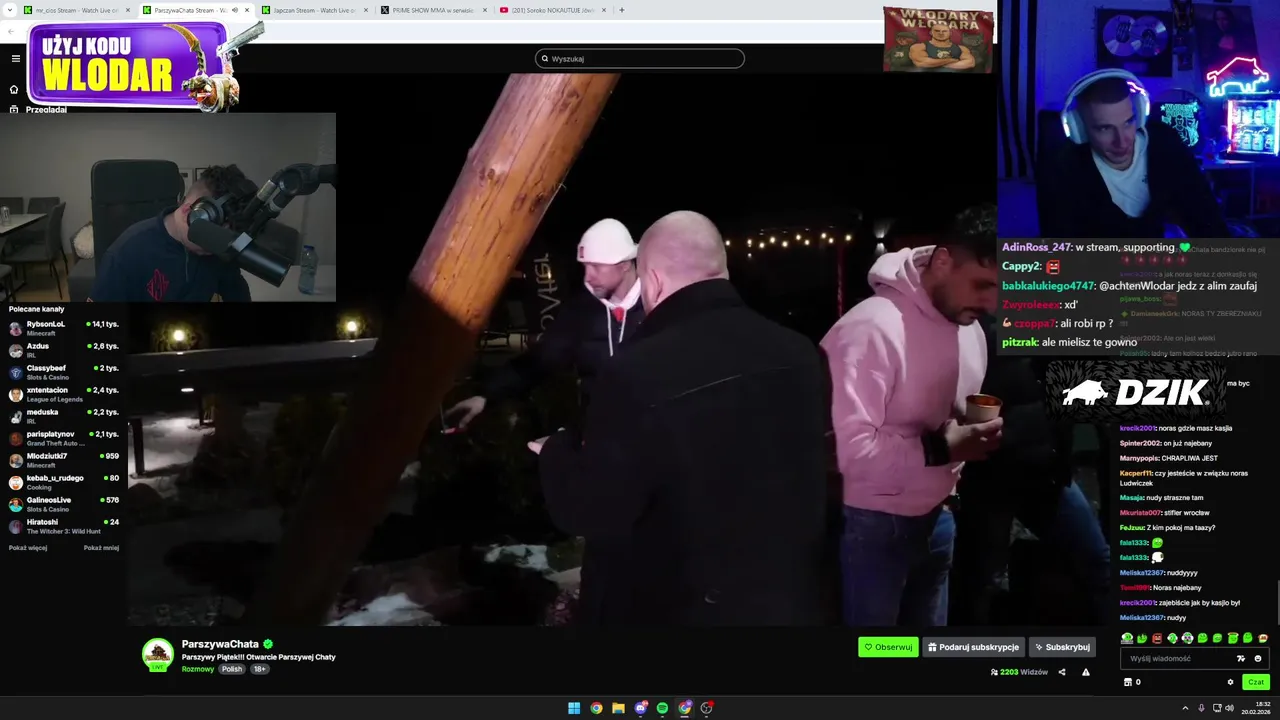This screenshot has width=1280, height=720.
Task: Open browser tab search dropdown arrow
Action: 9,10
